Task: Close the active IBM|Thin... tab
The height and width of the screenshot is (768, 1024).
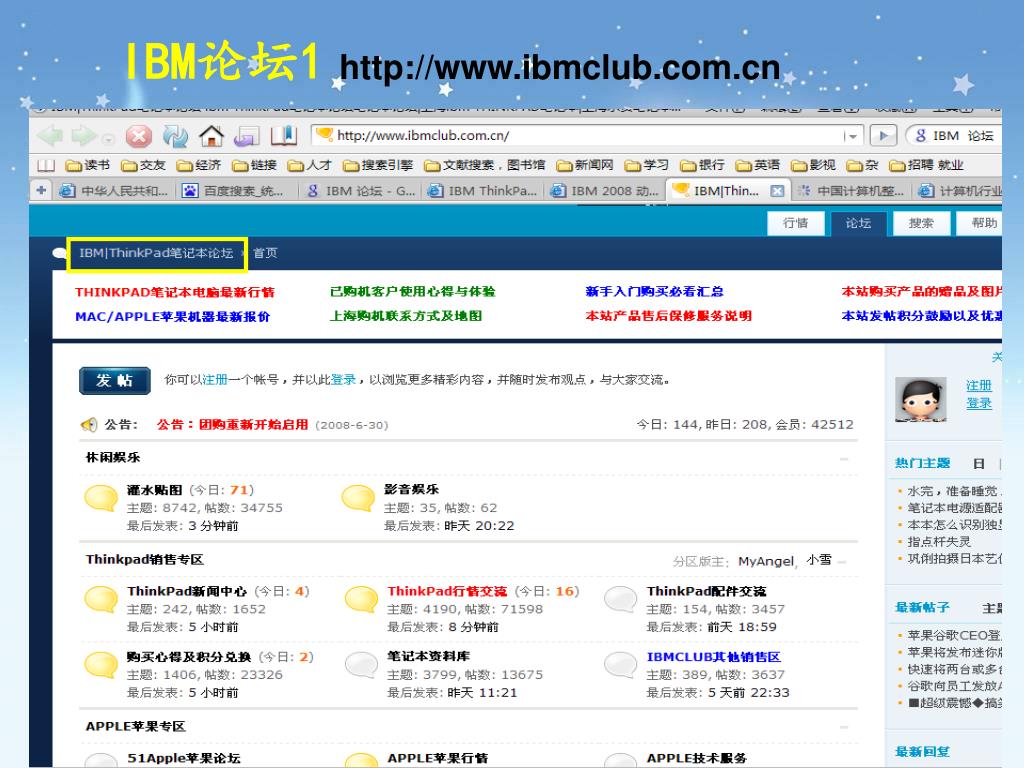Action: pyautogui.click(x=776, y=191)
